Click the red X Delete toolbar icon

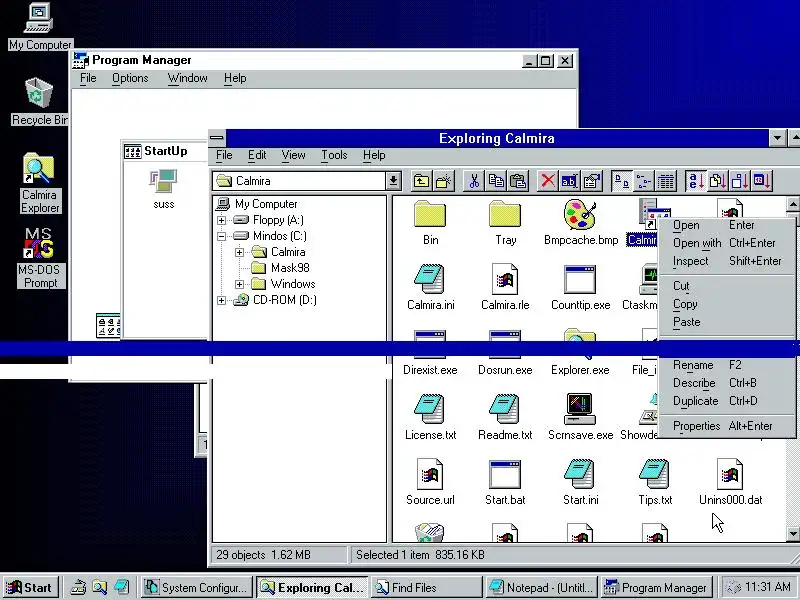548,181
